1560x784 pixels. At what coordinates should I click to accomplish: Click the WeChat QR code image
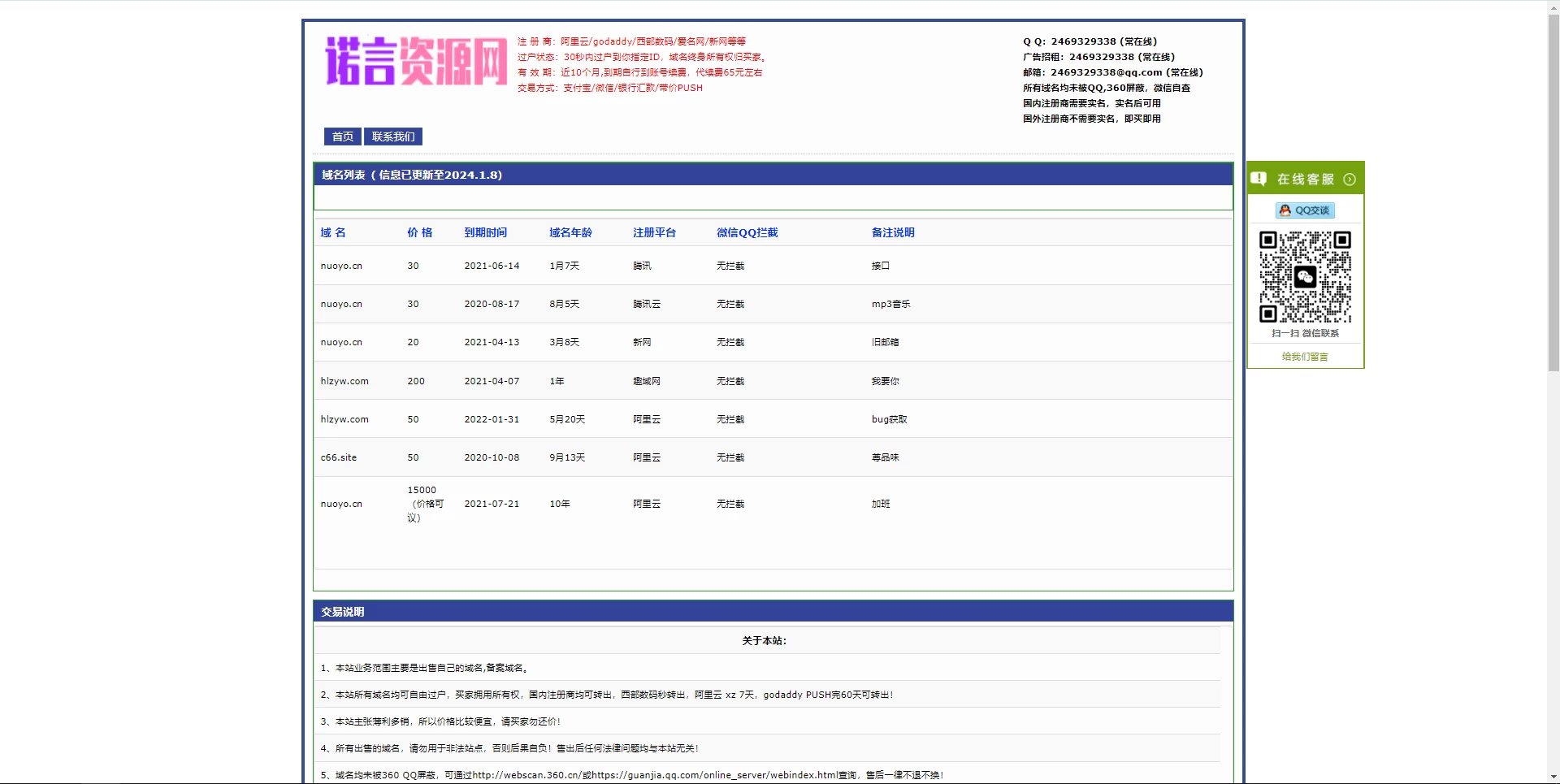(1305, 277)
